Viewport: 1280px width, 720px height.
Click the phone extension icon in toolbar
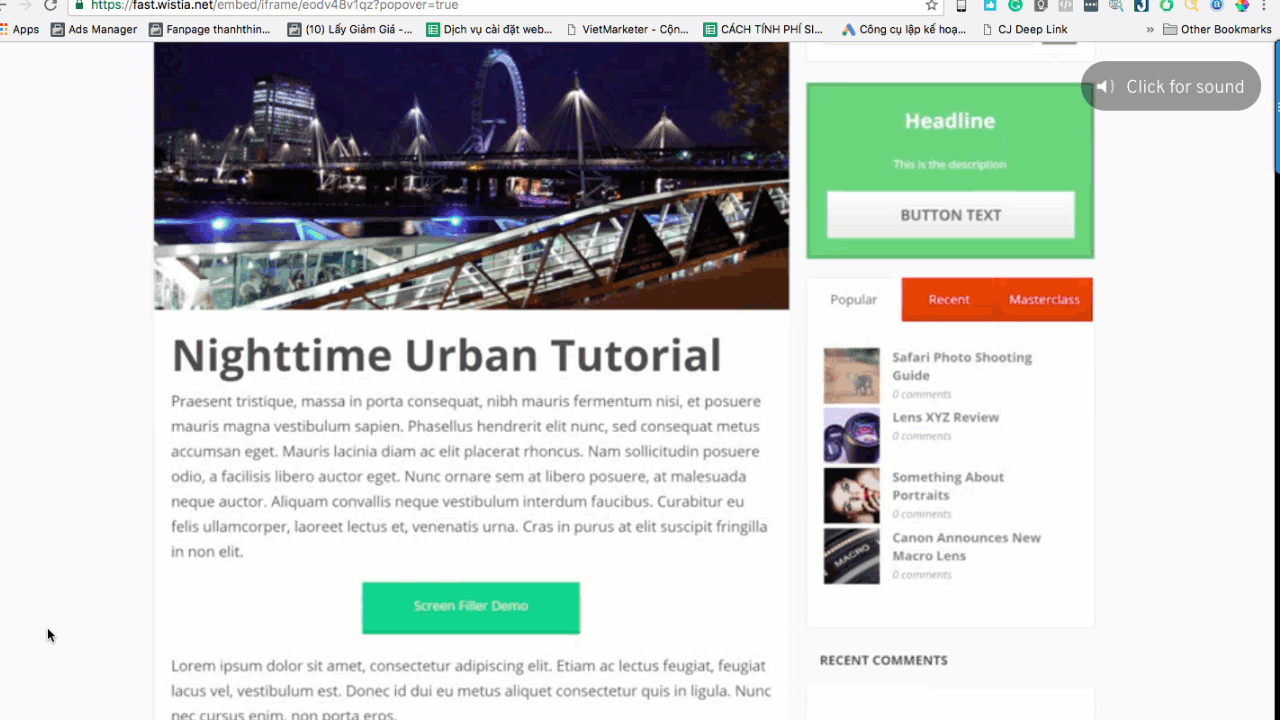pyautogui.click(x=961, y=5)
